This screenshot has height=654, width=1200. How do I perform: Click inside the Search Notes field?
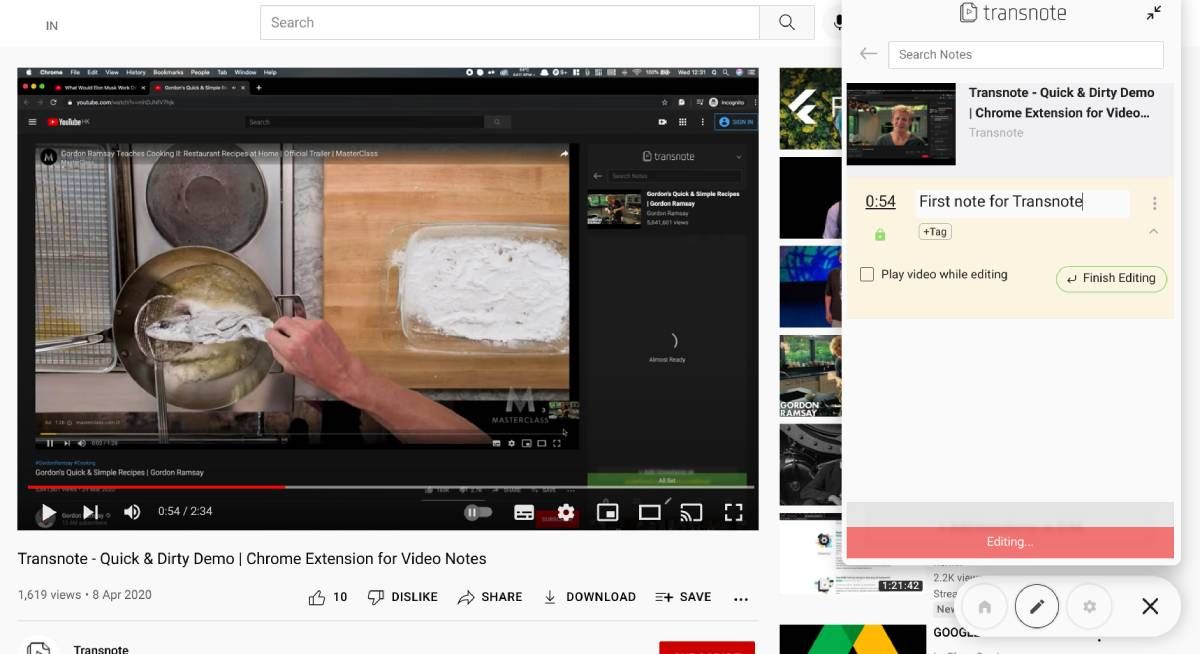(1026, 54)
